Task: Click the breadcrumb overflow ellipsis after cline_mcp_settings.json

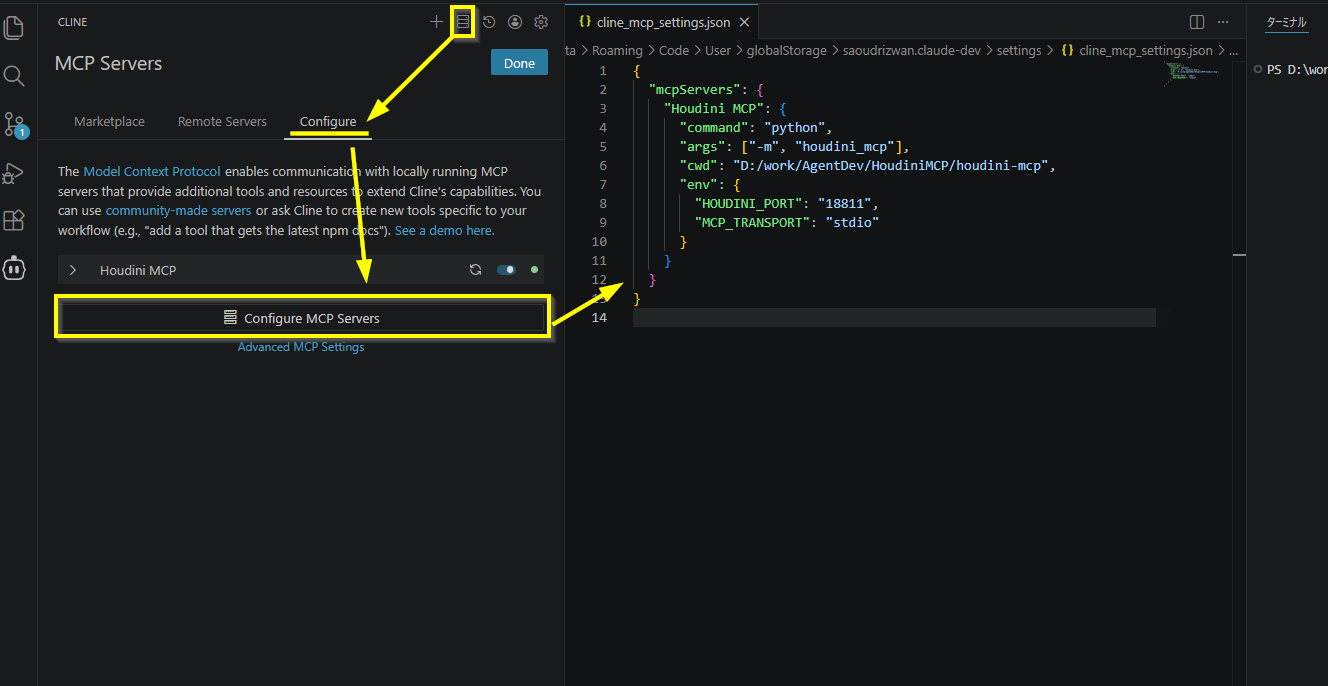Action: coord(1232,50)
